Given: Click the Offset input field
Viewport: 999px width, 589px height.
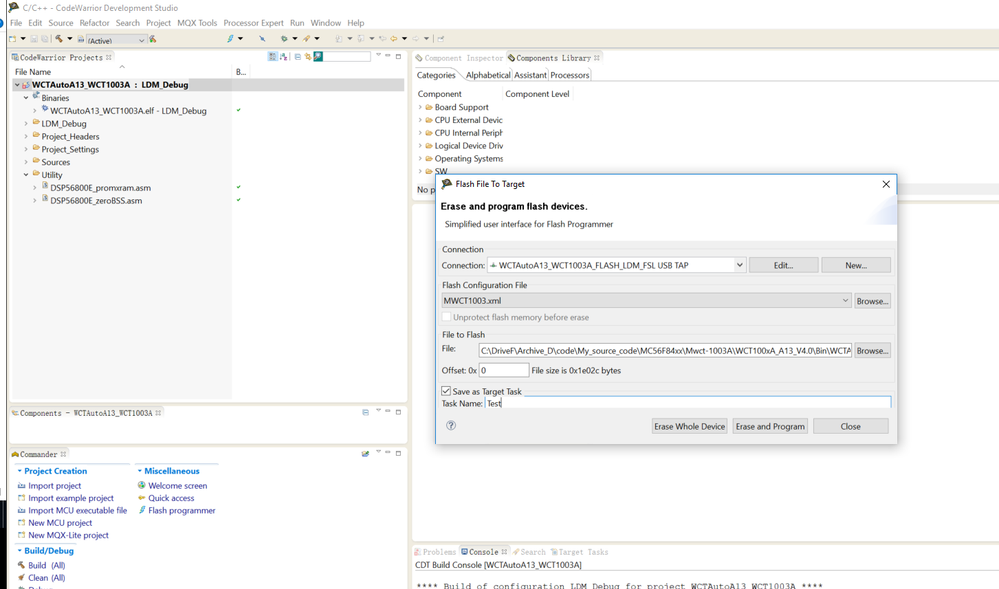Looking at the screenshot, I should [x=503, y=370].
